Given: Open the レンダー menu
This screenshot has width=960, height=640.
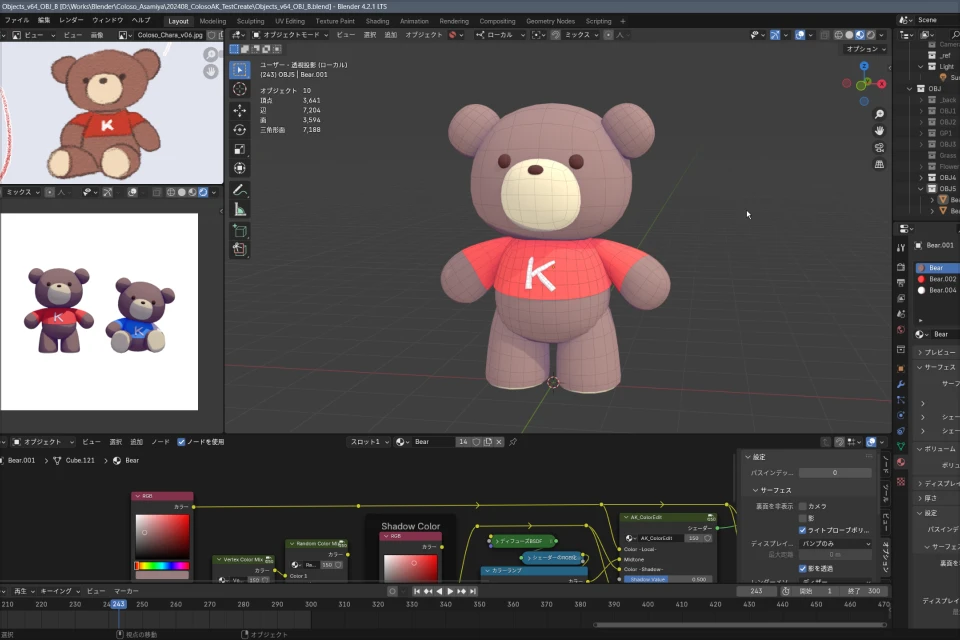Looking at the screenshot, I should pos(71,20).
